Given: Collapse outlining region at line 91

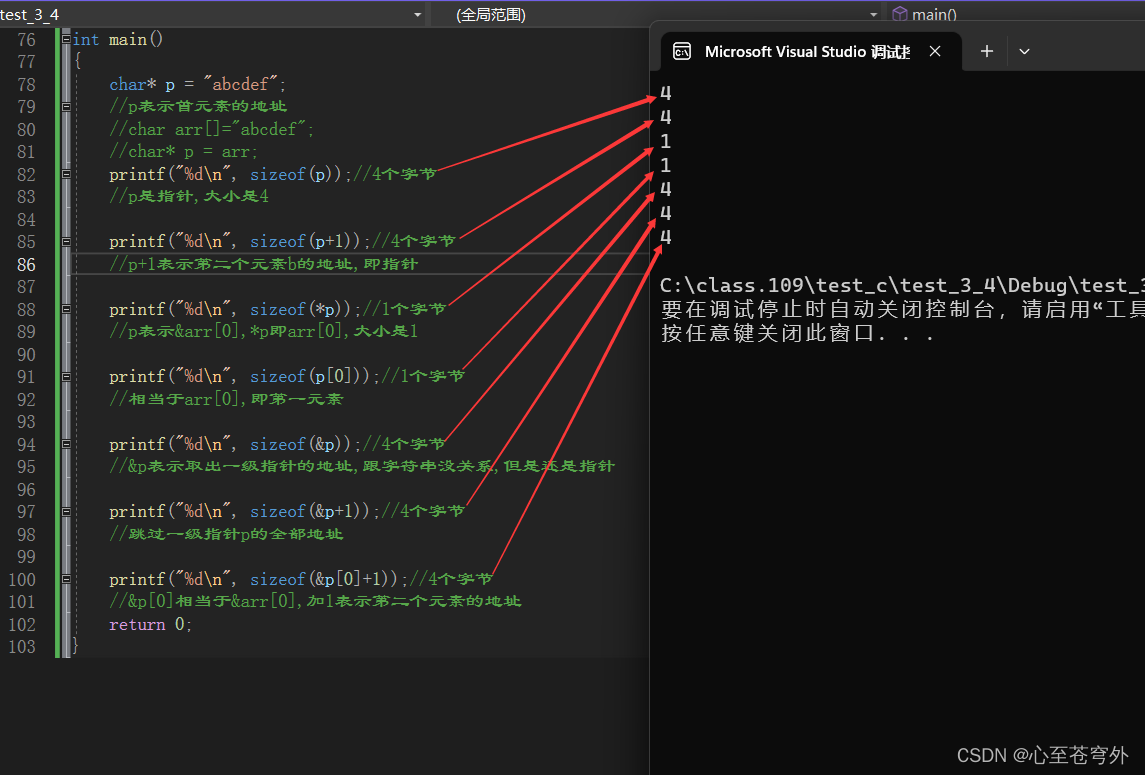Looking at the screenshot, I should pos(66,377).
